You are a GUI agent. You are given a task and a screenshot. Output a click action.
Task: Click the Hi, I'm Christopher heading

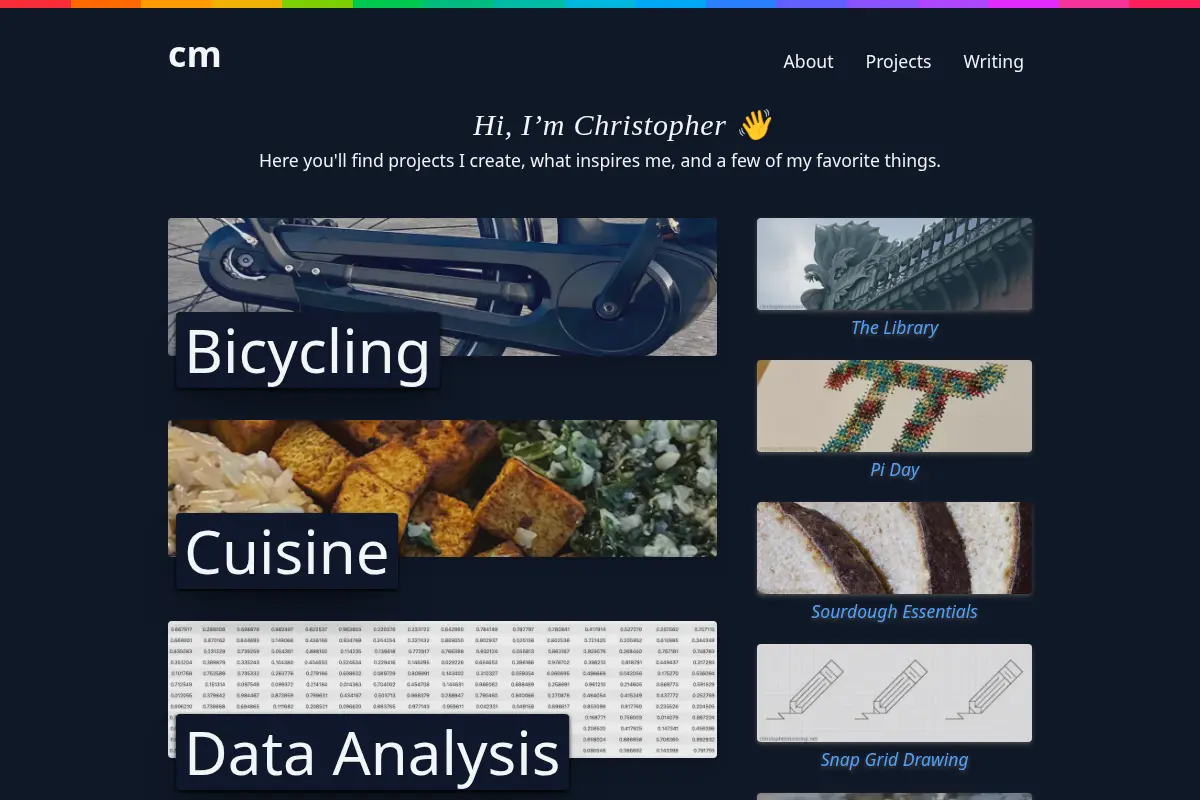(599, 125)
